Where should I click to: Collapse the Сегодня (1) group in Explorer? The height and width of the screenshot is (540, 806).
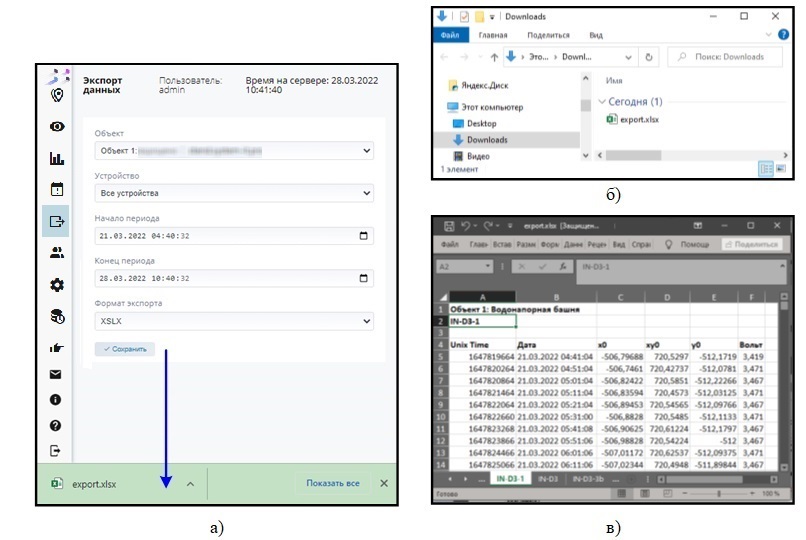603,102
